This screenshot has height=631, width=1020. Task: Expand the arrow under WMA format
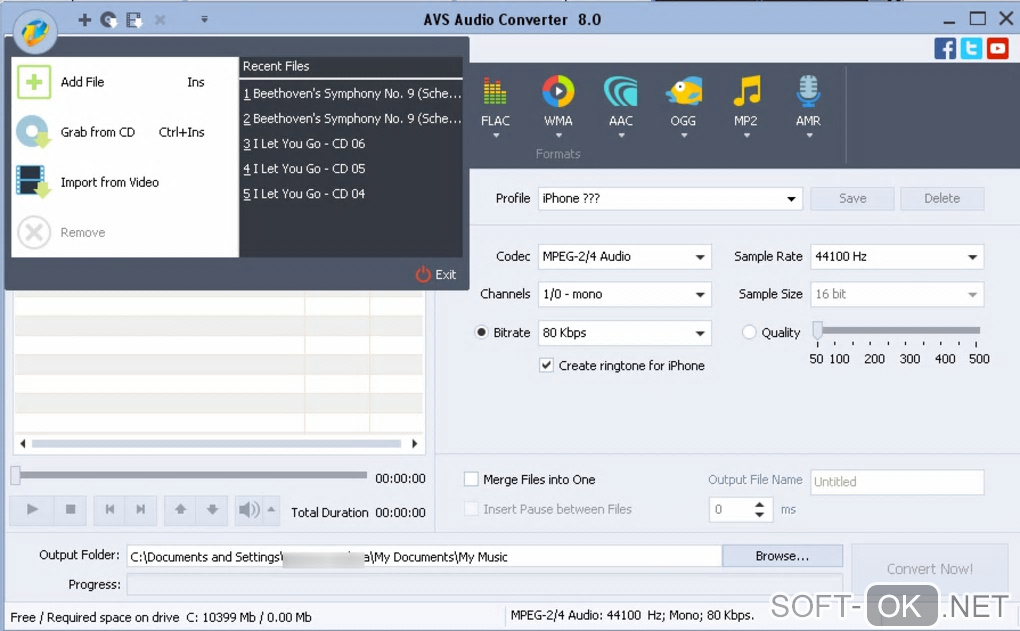tap(559, 136)
